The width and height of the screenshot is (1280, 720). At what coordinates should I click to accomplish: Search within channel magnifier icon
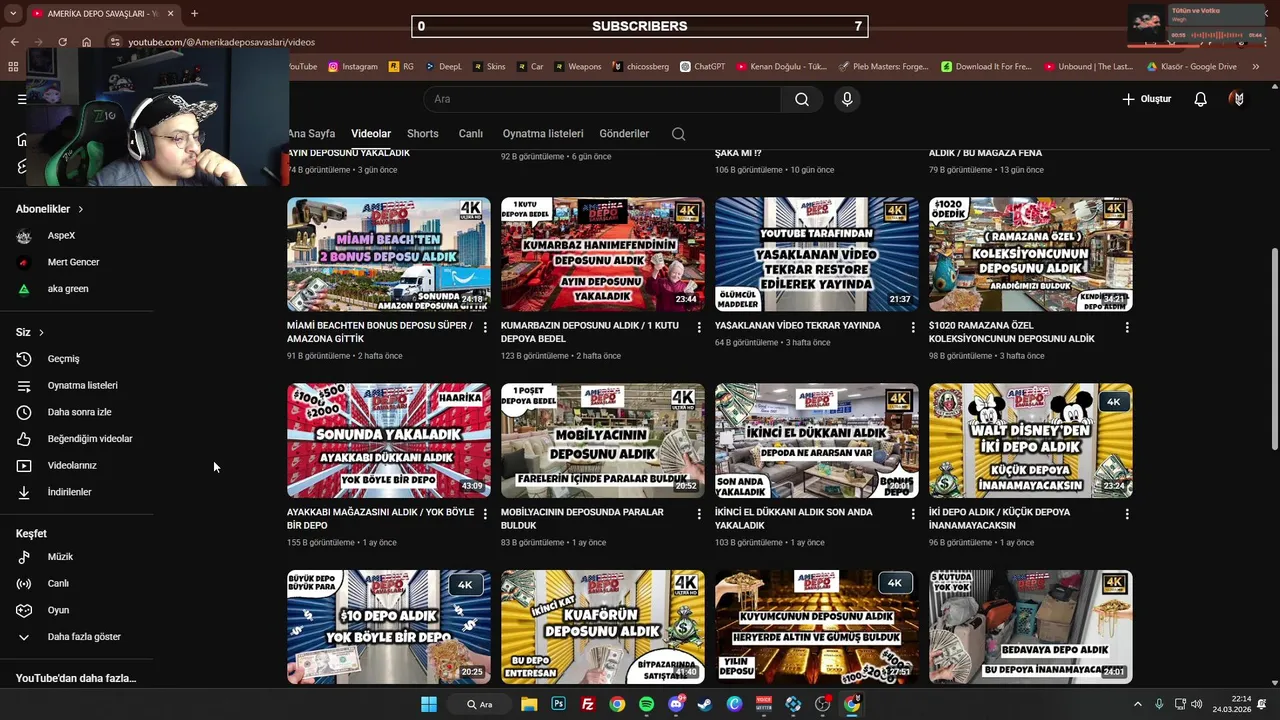678,134
